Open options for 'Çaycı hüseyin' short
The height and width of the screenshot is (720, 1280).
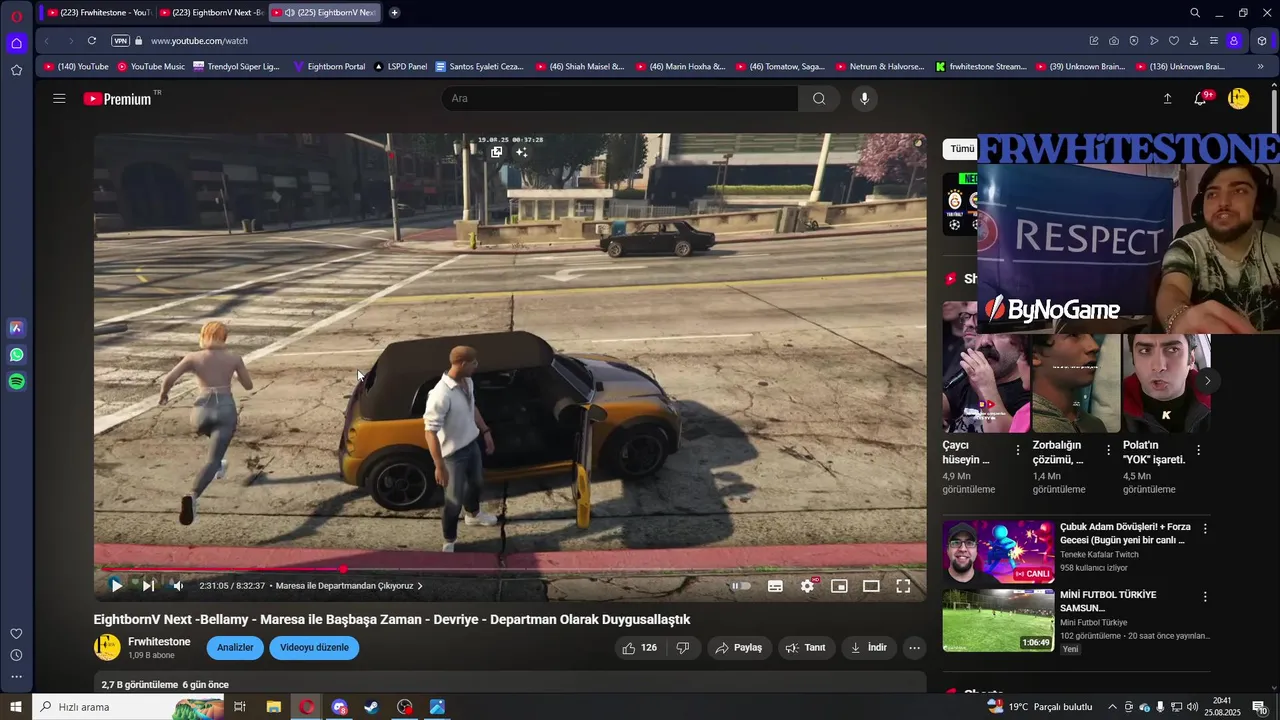coord(1018,451)
